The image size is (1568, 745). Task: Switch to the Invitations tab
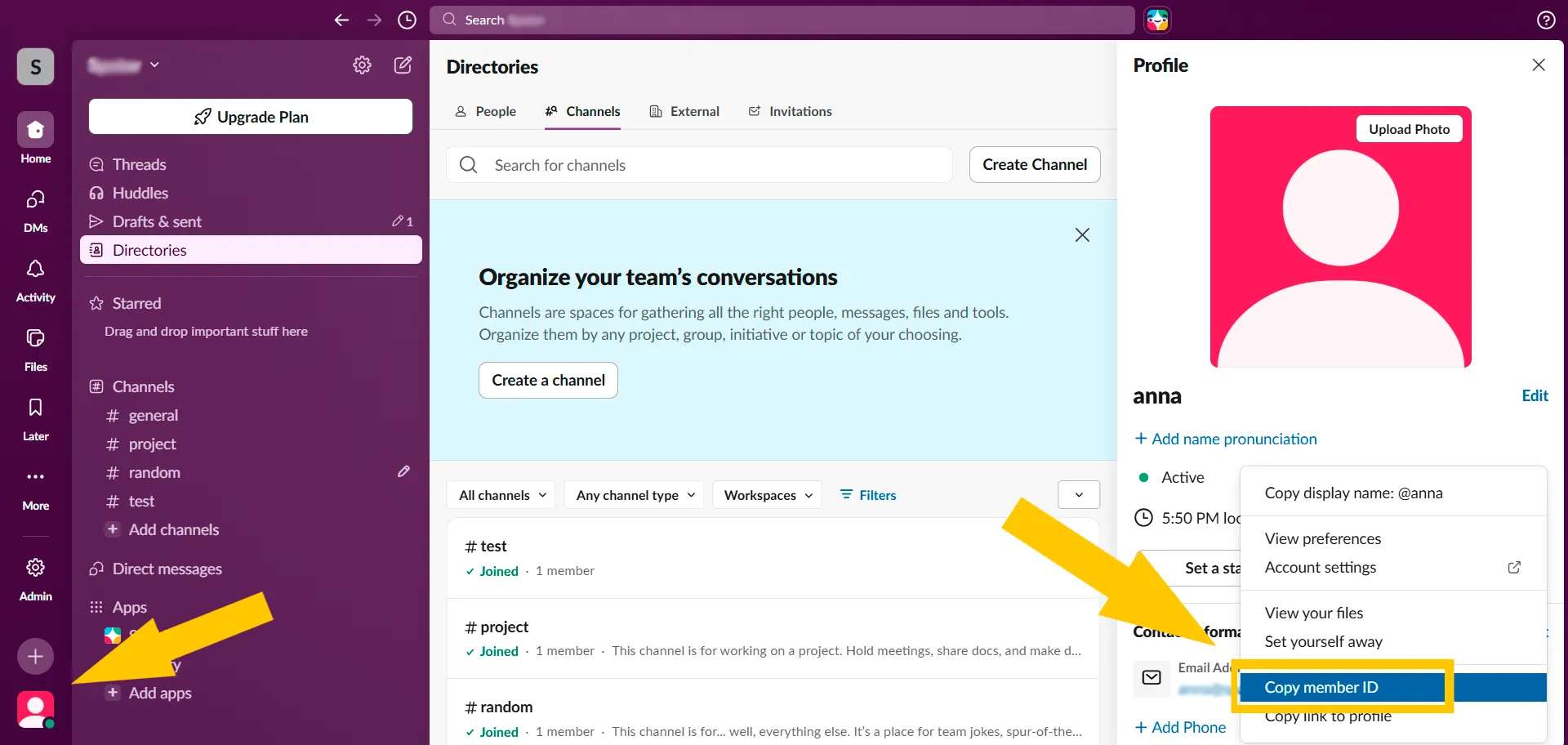tap(791, 111)
